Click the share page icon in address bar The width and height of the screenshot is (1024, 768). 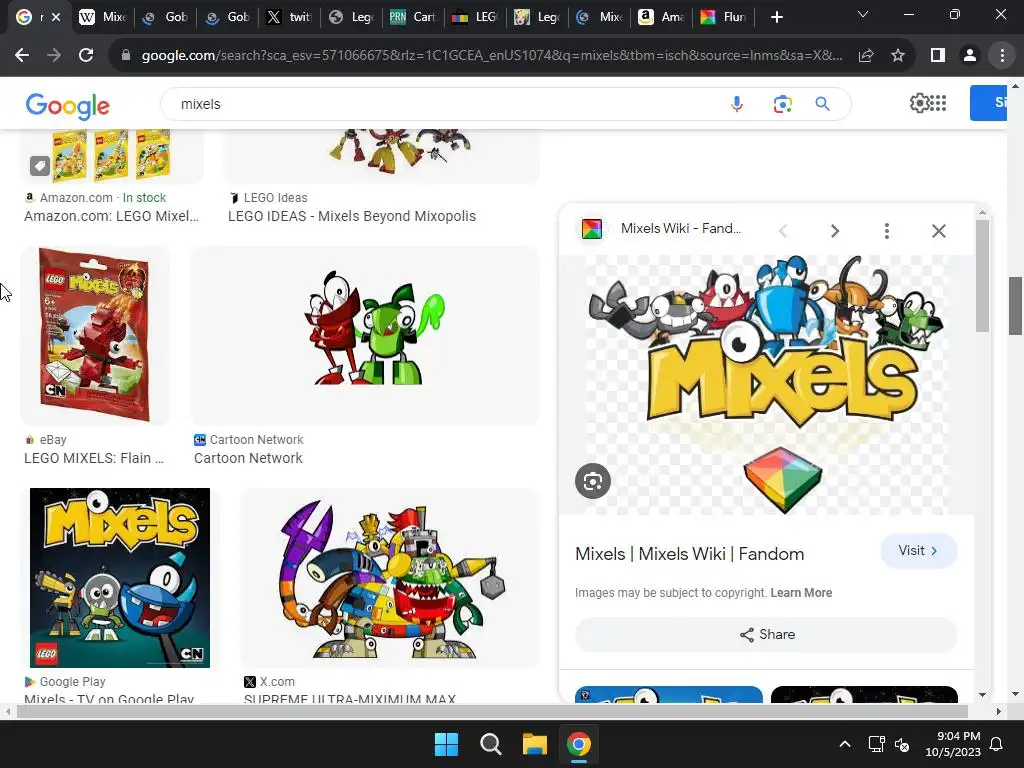pos(866,56)
